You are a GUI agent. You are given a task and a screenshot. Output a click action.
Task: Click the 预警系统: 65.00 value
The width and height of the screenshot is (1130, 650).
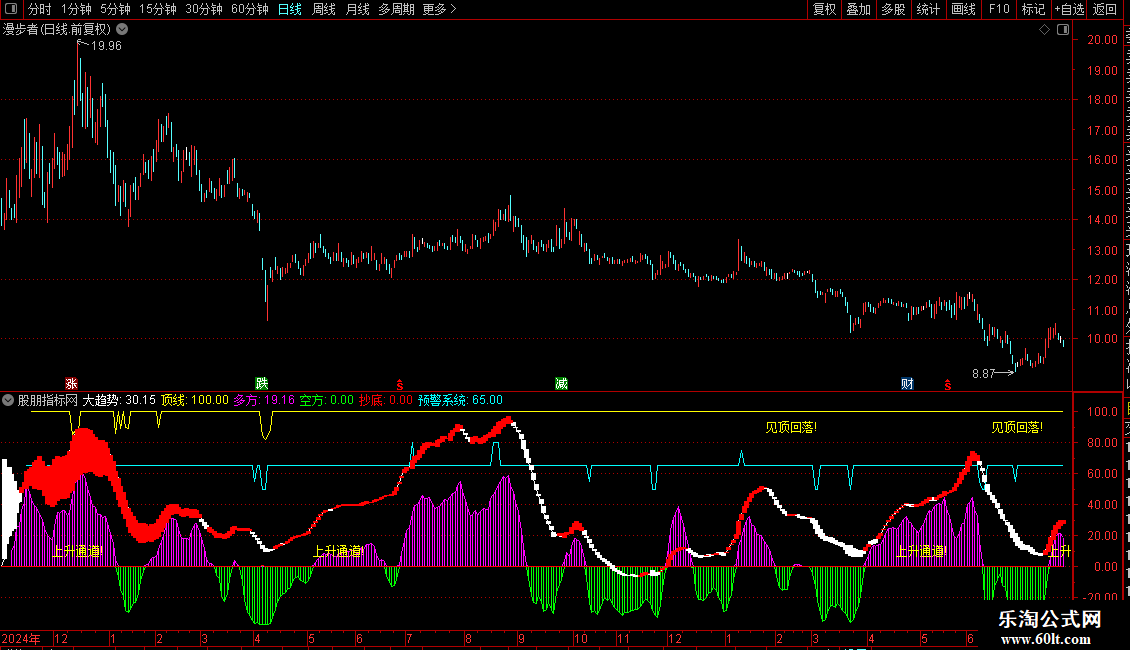point(461,400)
